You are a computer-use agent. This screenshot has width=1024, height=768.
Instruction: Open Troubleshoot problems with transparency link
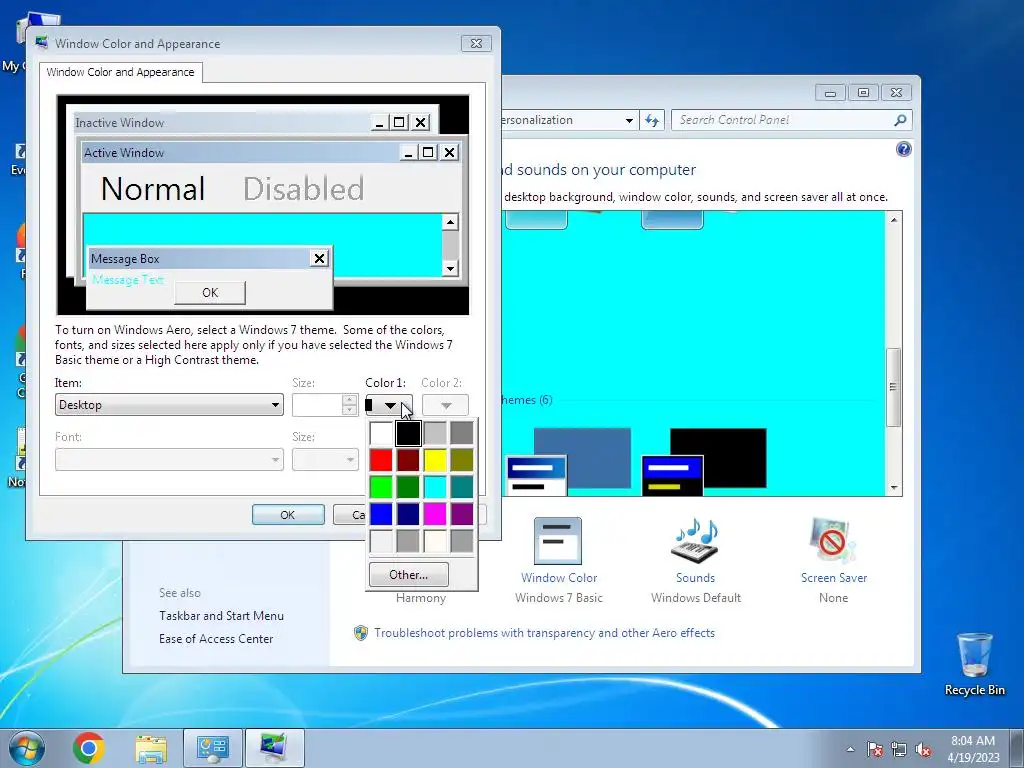click(x=545, y=633)
